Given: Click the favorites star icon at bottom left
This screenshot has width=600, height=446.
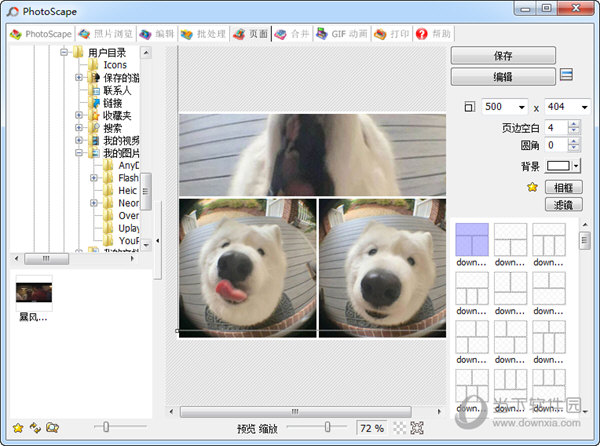Looking at the screenshot, I should click(18, 427).
